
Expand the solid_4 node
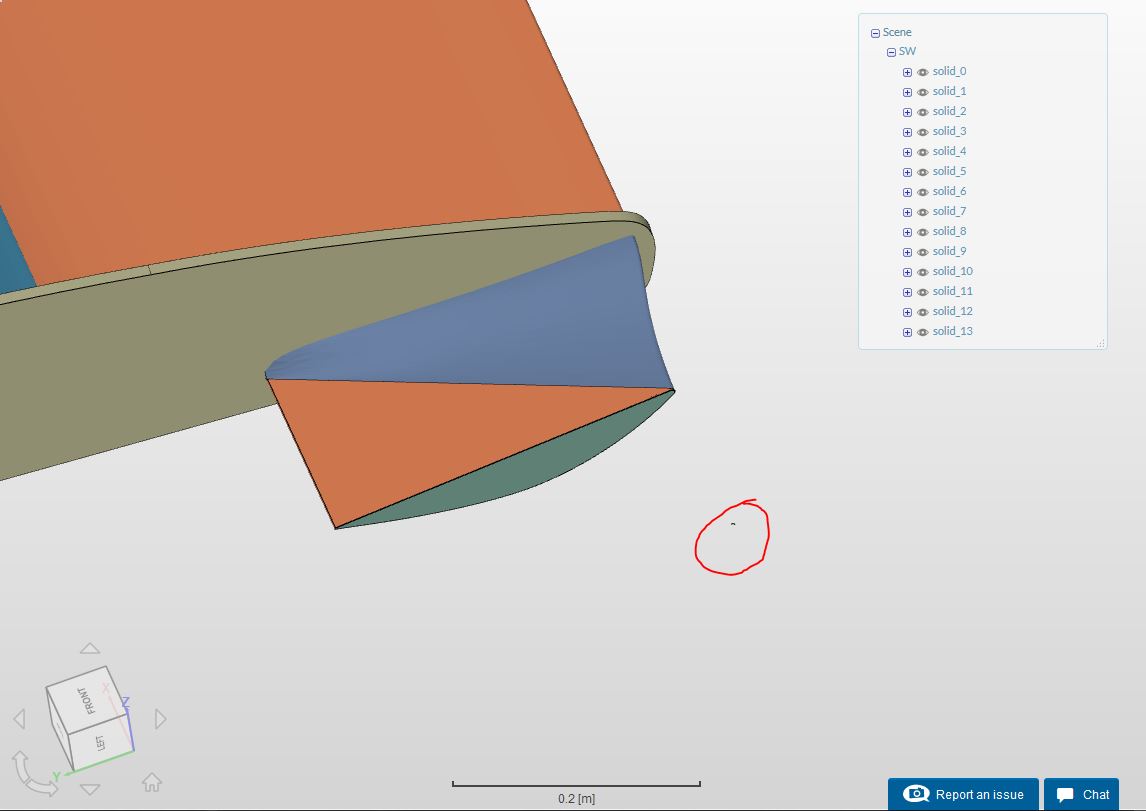[907, 152]
